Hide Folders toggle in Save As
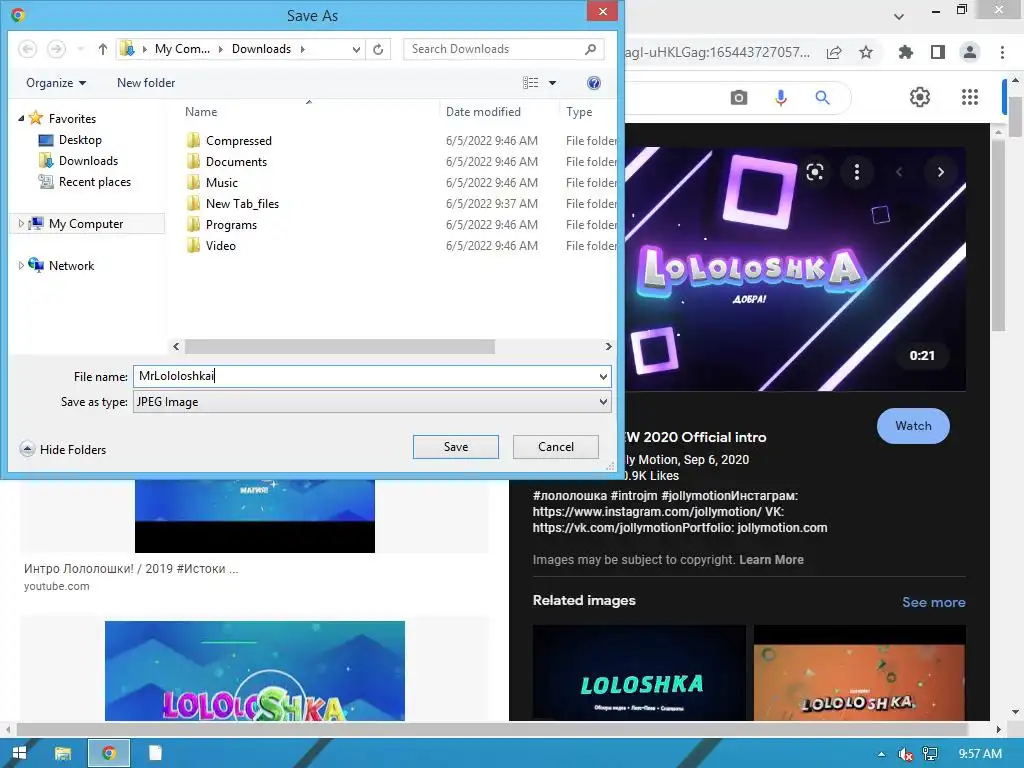The height and width of the screenshot is (768, 1024). [x=63, y=449]
